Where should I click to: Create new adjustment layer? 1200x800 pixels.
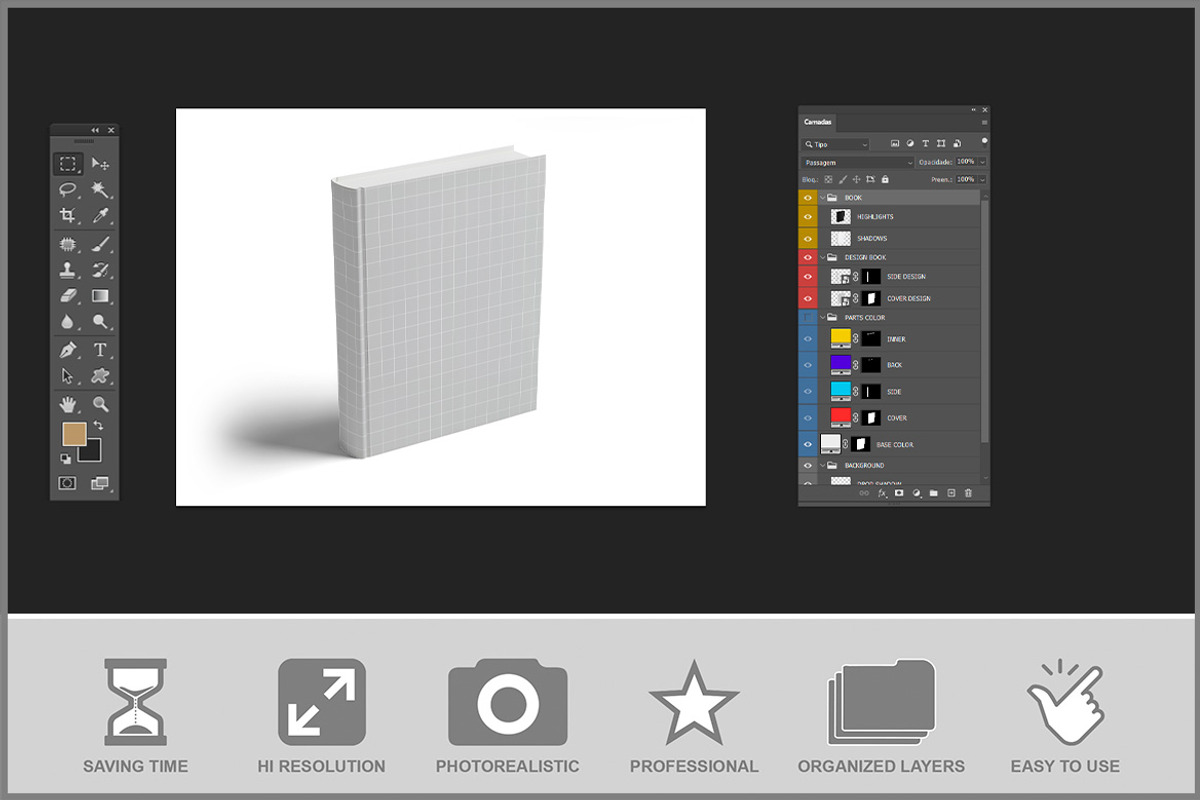pyautogui.click(x=917, y=493)
